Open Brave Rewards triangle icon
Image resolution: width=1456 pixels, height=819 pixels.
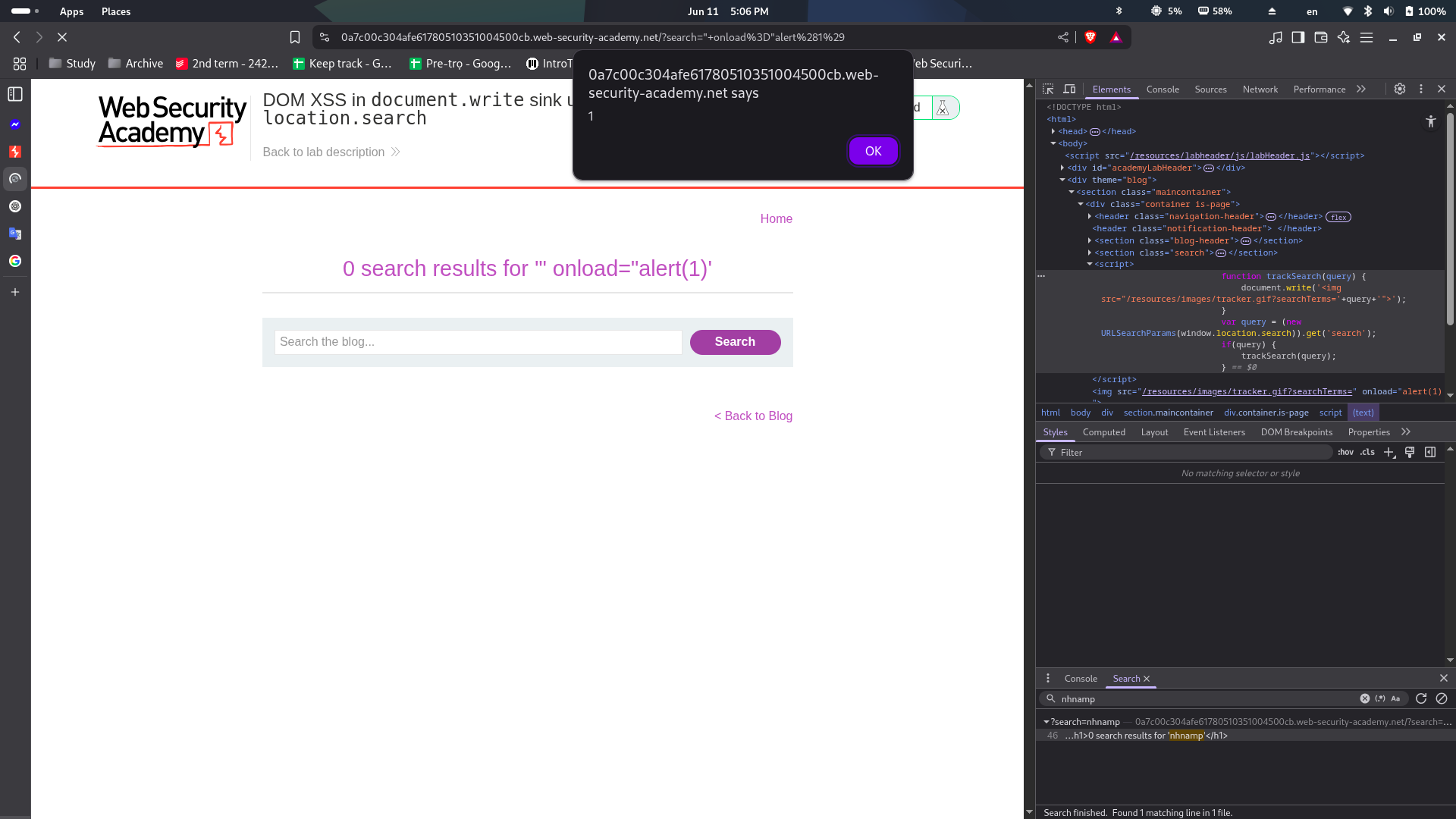click(1116, 37)
